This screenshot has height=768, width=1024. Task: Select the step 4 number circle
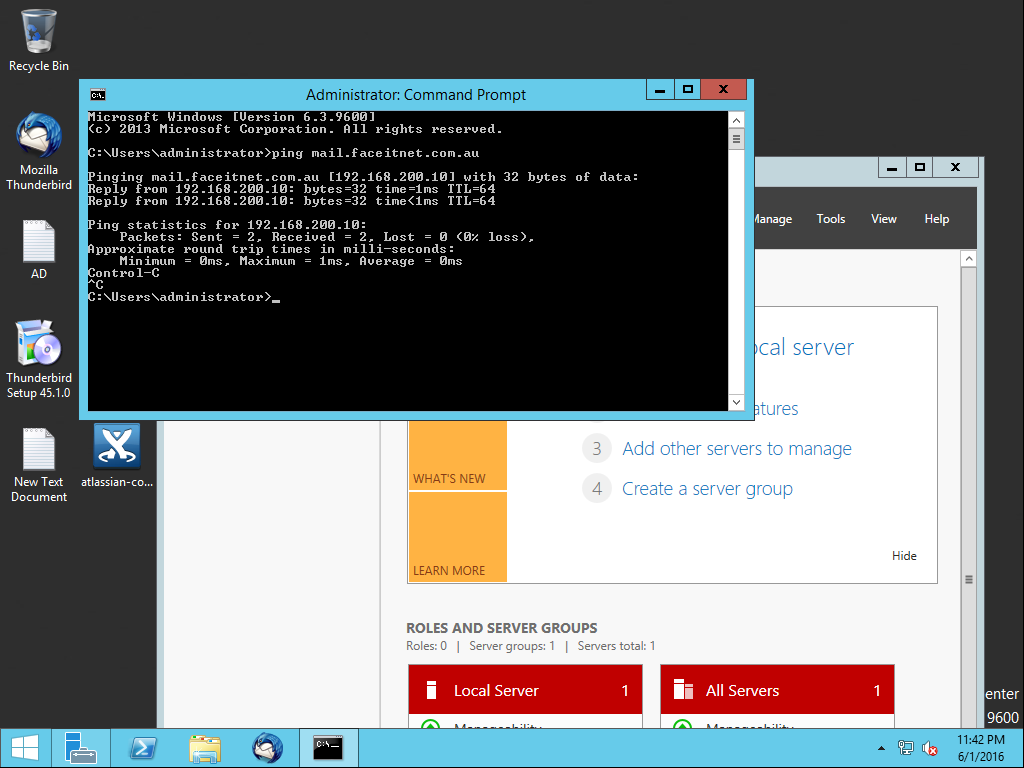[596, 488]
